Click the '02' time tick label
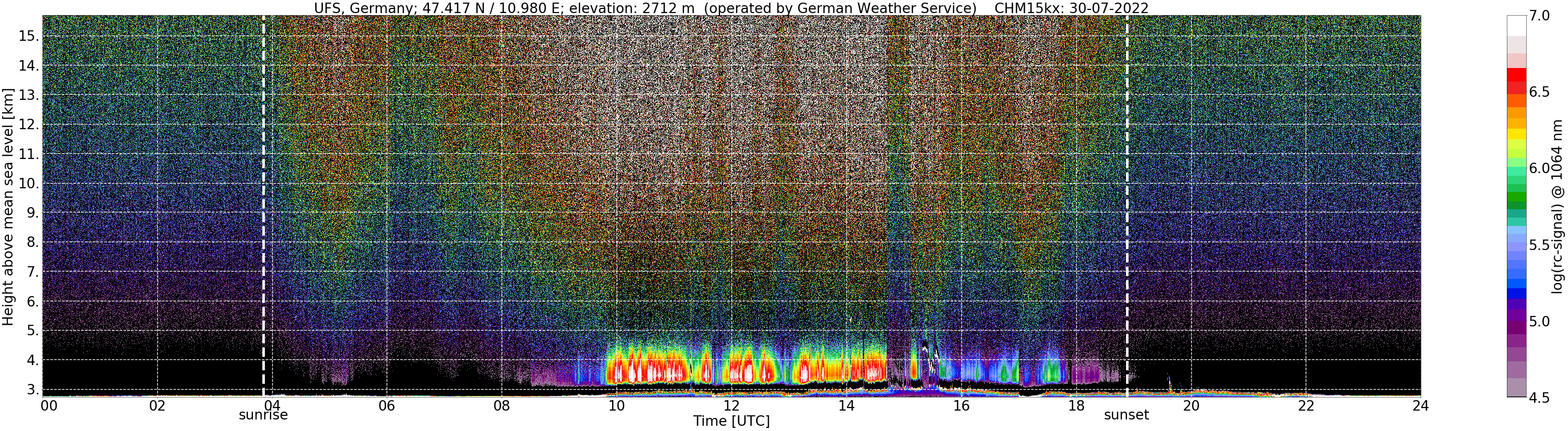The width and height of the screenshot is (1568, 431). tap(157, 406)
